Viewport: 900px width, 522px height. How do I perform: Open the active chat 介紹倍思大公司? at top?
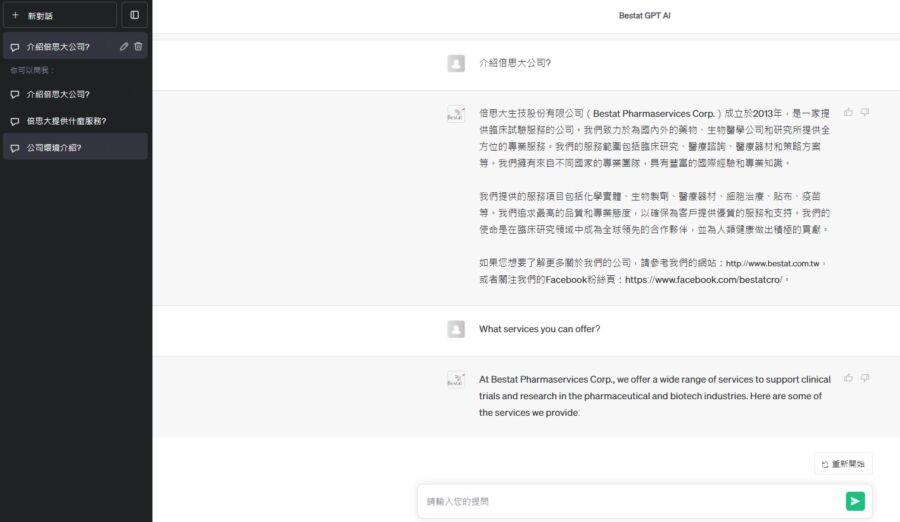coord(75,47)
